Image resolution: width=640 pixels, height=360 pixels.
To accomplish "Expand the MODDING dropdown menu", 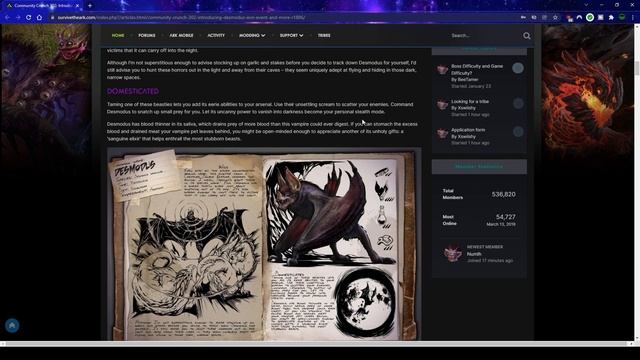I will (x=252, y=36).
